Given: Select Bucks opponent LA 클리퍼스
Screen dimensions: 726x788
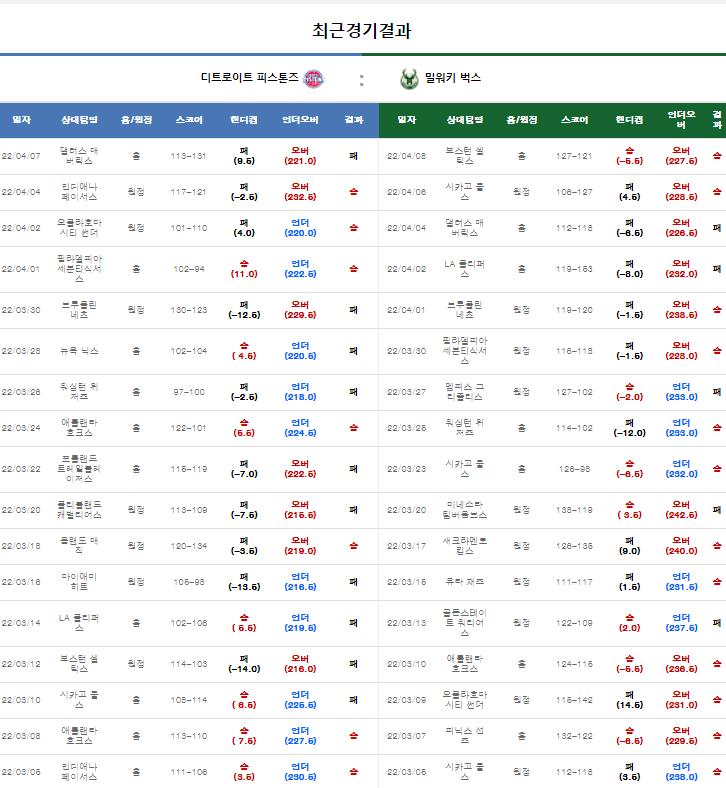Looking at the screenshot, I should [x=464, y=269].
